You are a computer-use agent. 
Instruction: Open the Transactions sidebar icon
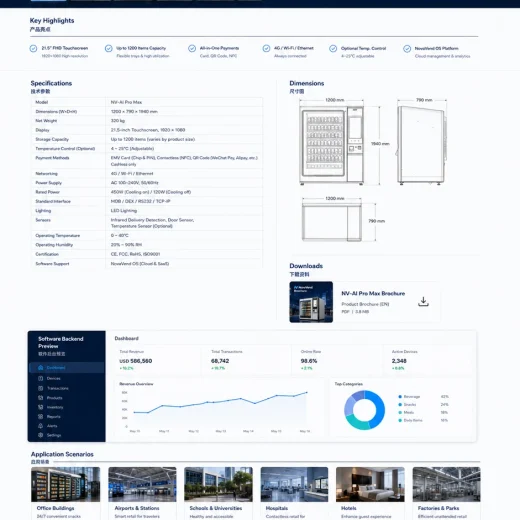click(x=41, y=388)
